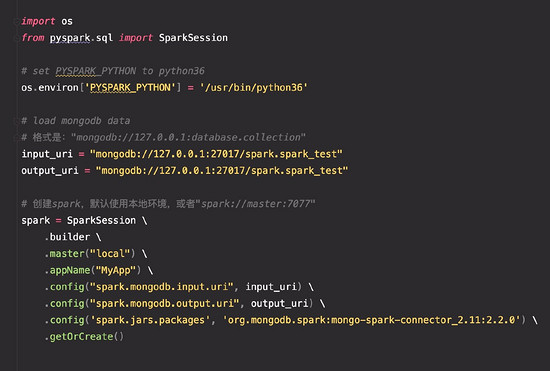Click the 'from' keyword
The image size is (550, 371).
click(33, 38)
